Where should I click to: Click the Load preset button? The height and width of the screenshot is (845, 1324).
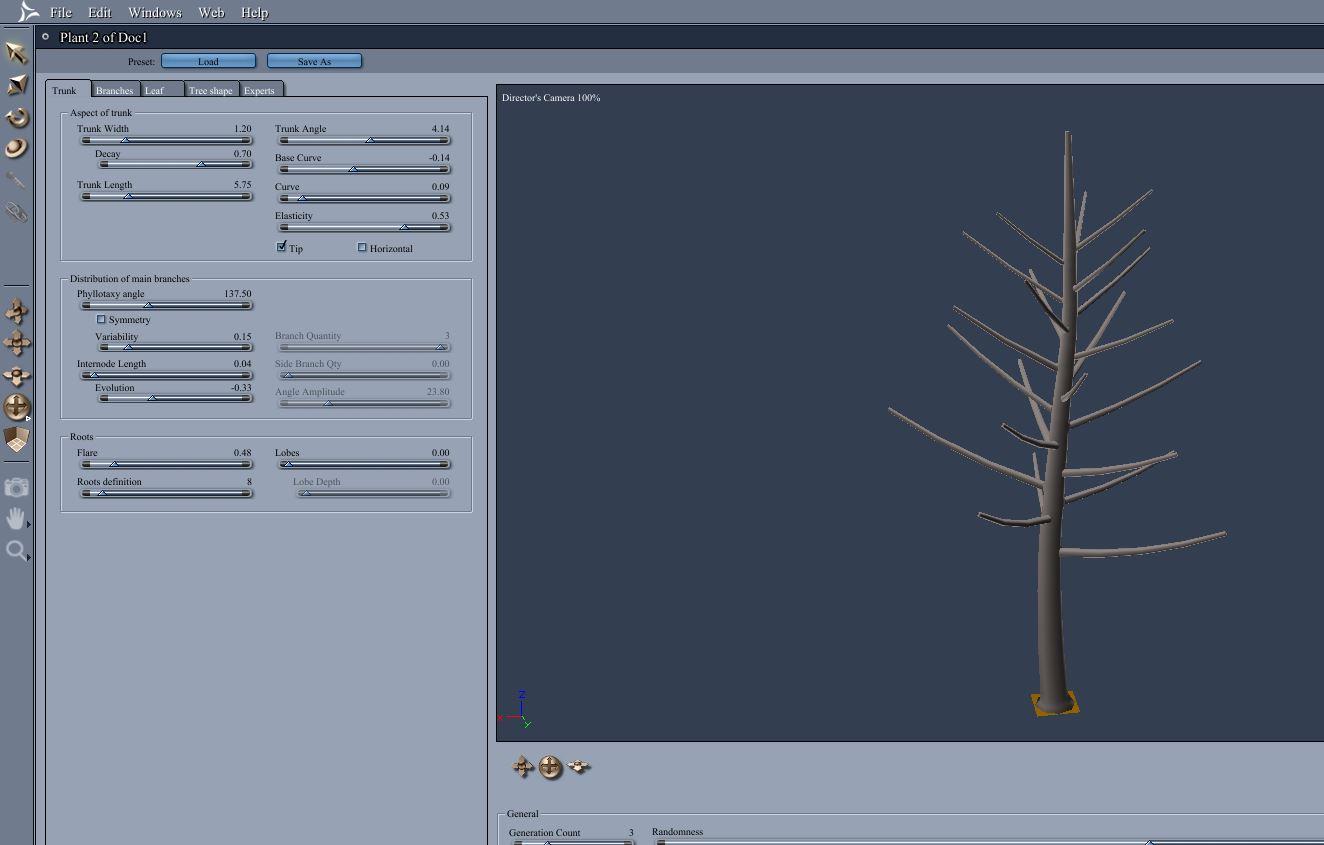[208, 61]
